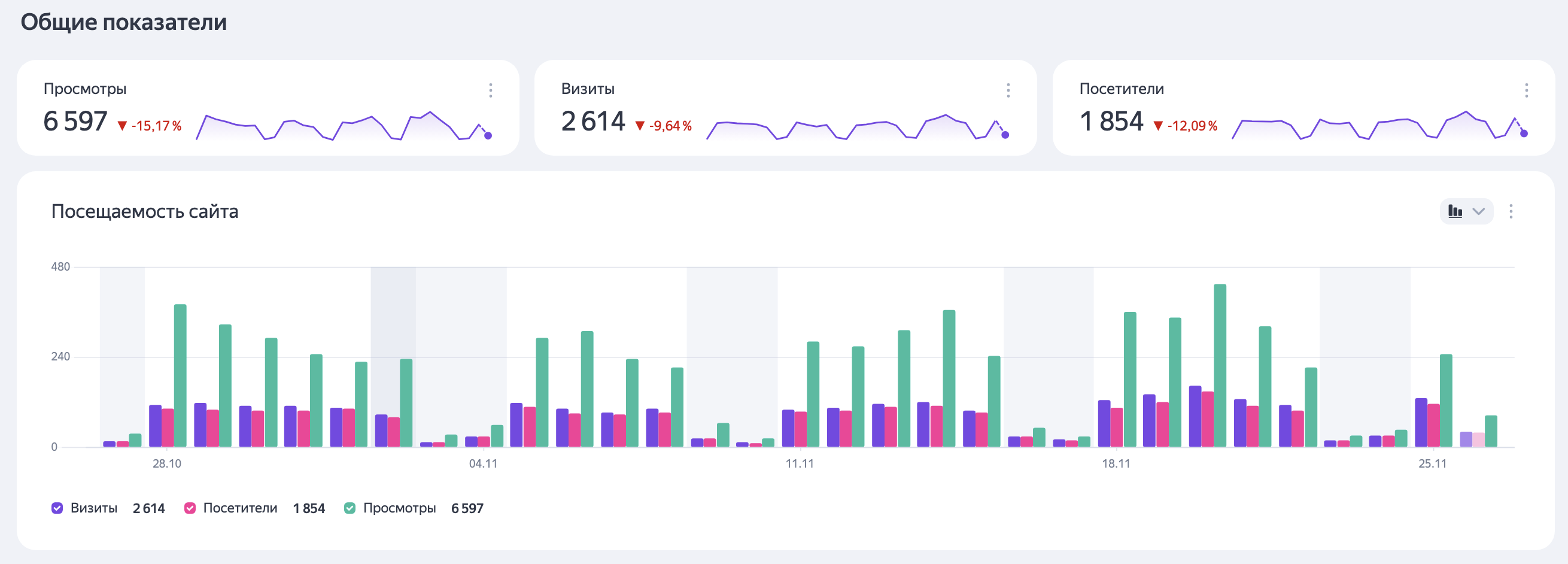Viewport: 1568px width, 564px height.
Task: Open the Посещаемость сайта chart options menu
Action: tap(1511, 211)
